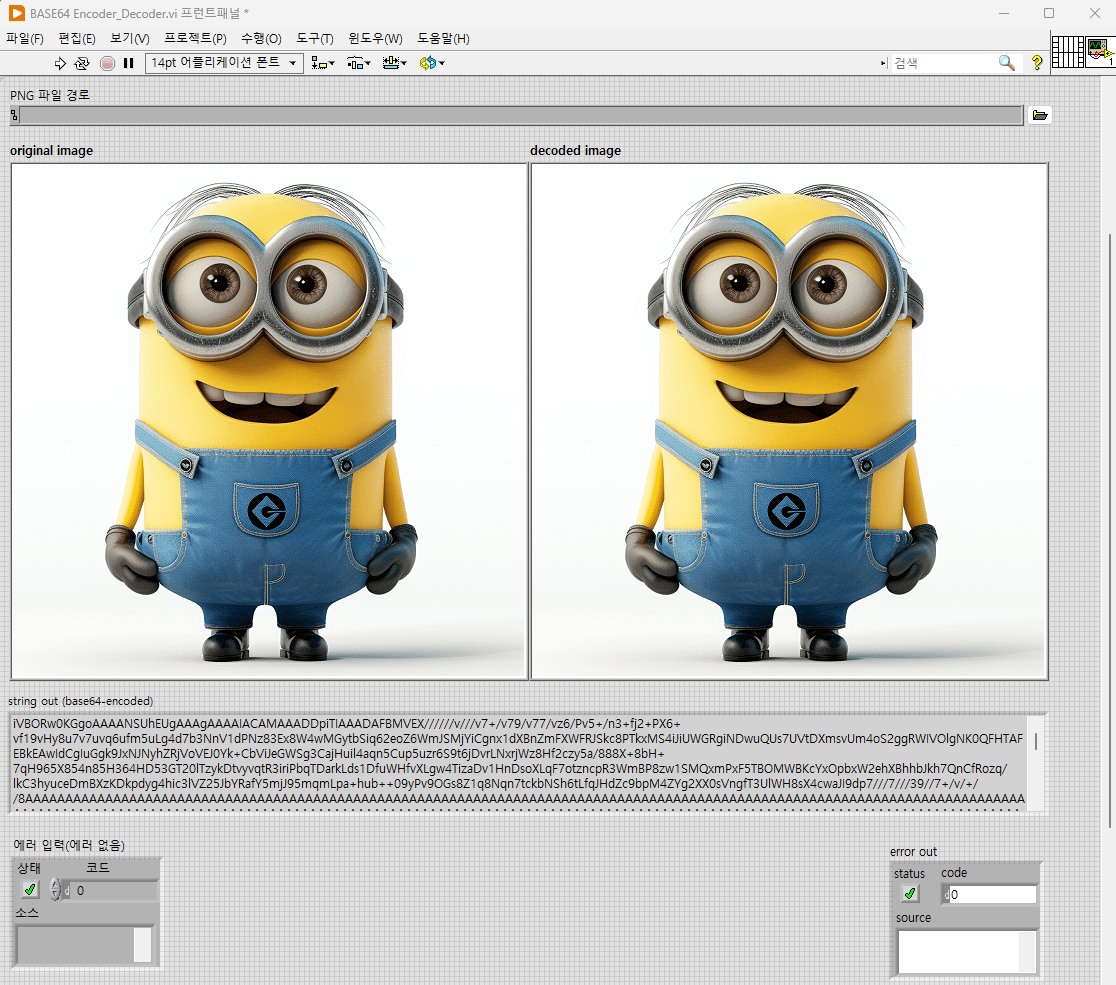Click the PNG 파일 경로 path input field
The image size is (1116, 985).
point(521,115)
